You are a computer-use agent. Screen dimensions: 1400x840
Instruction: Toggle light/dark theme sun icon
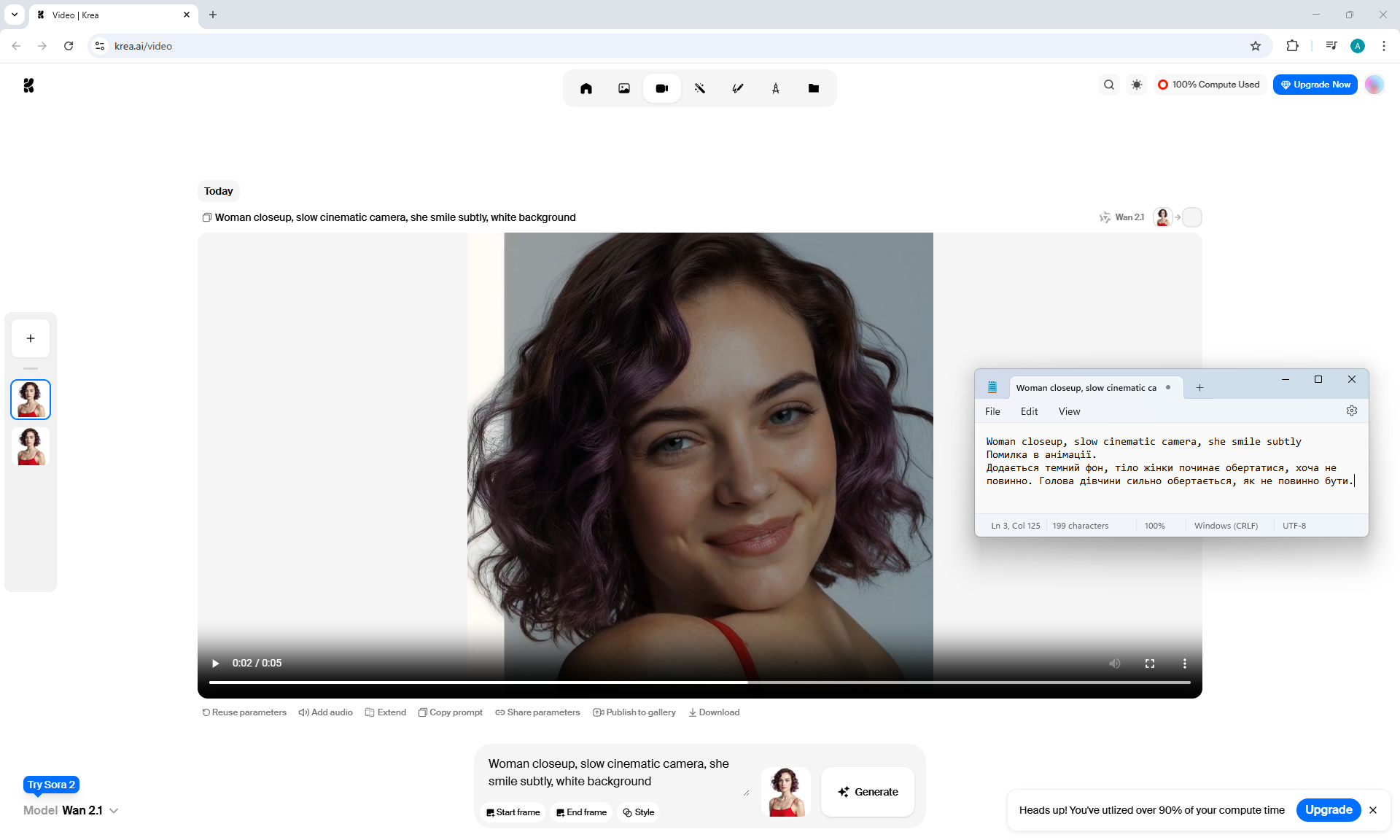coord(1136,85)
